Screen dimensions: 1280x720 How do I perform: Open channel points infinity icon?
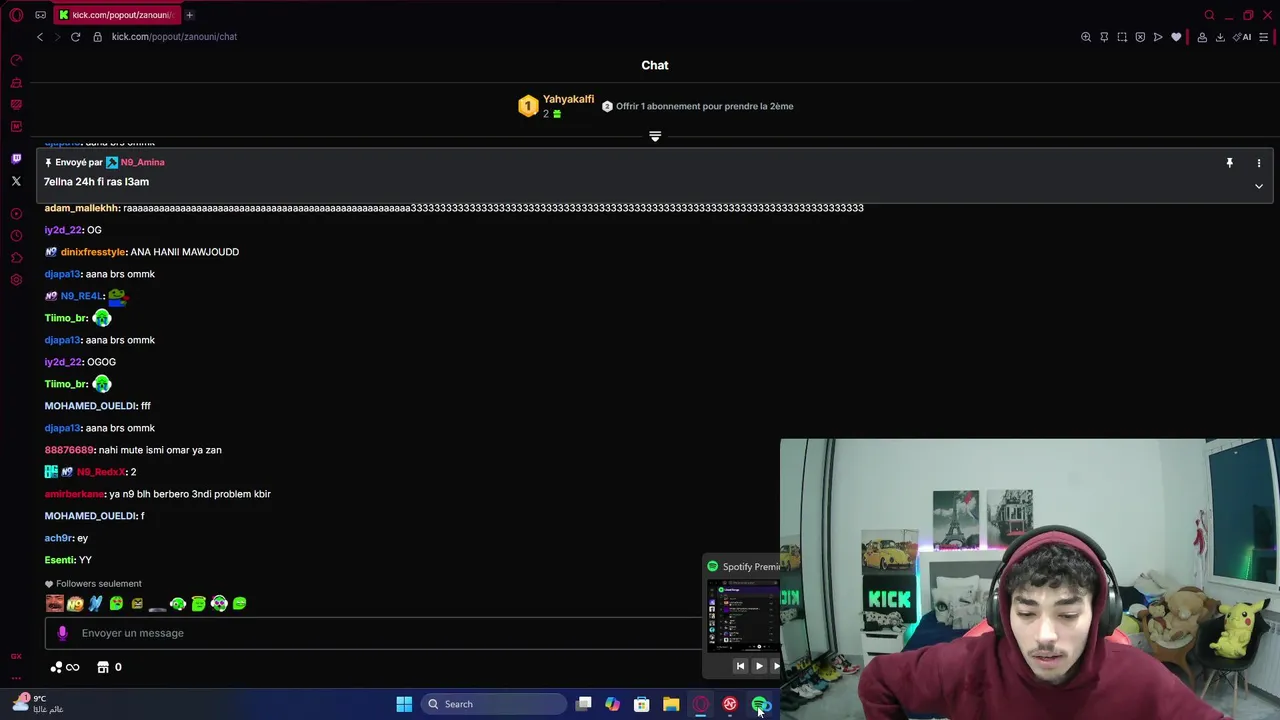[65, 667]
